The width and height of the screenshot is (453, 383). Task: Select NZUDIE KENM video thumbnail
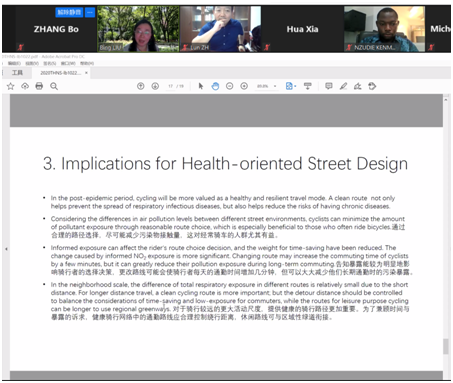pyautogui.click(x=384, y=29)
